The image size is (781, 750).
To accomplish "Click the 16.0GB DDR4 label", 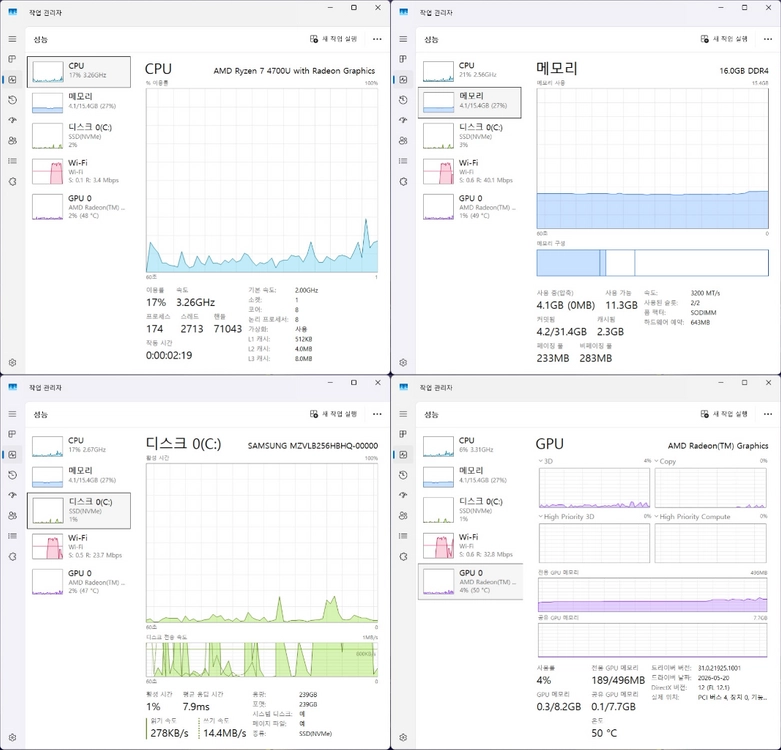I will (x=744, y=71).
